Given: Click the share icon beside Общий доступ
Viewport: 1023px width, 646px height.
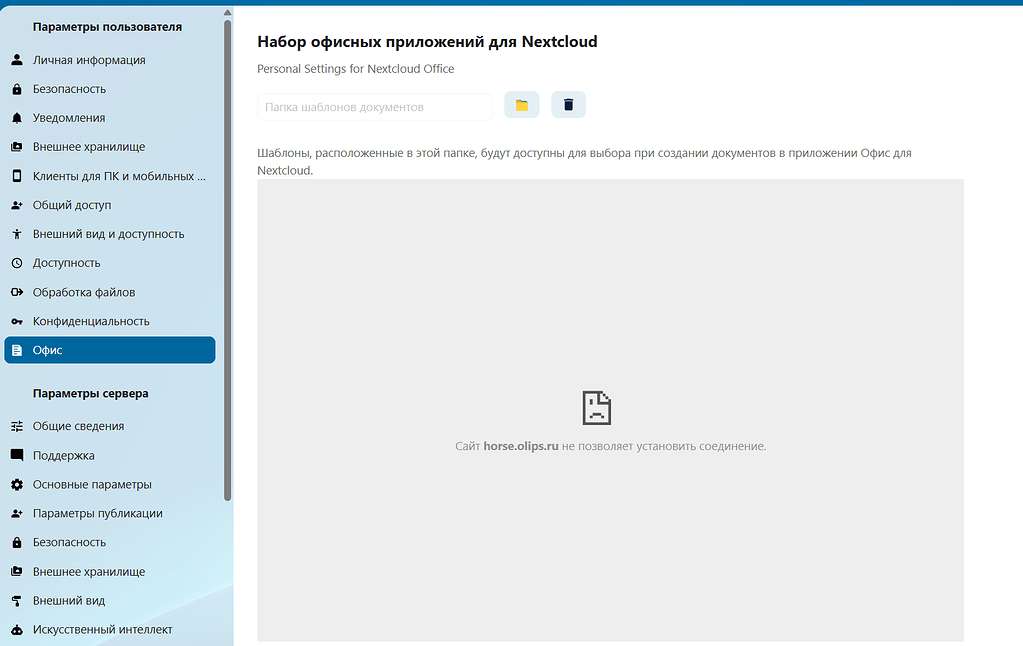Looking at the screenshot, I should 17,205.
